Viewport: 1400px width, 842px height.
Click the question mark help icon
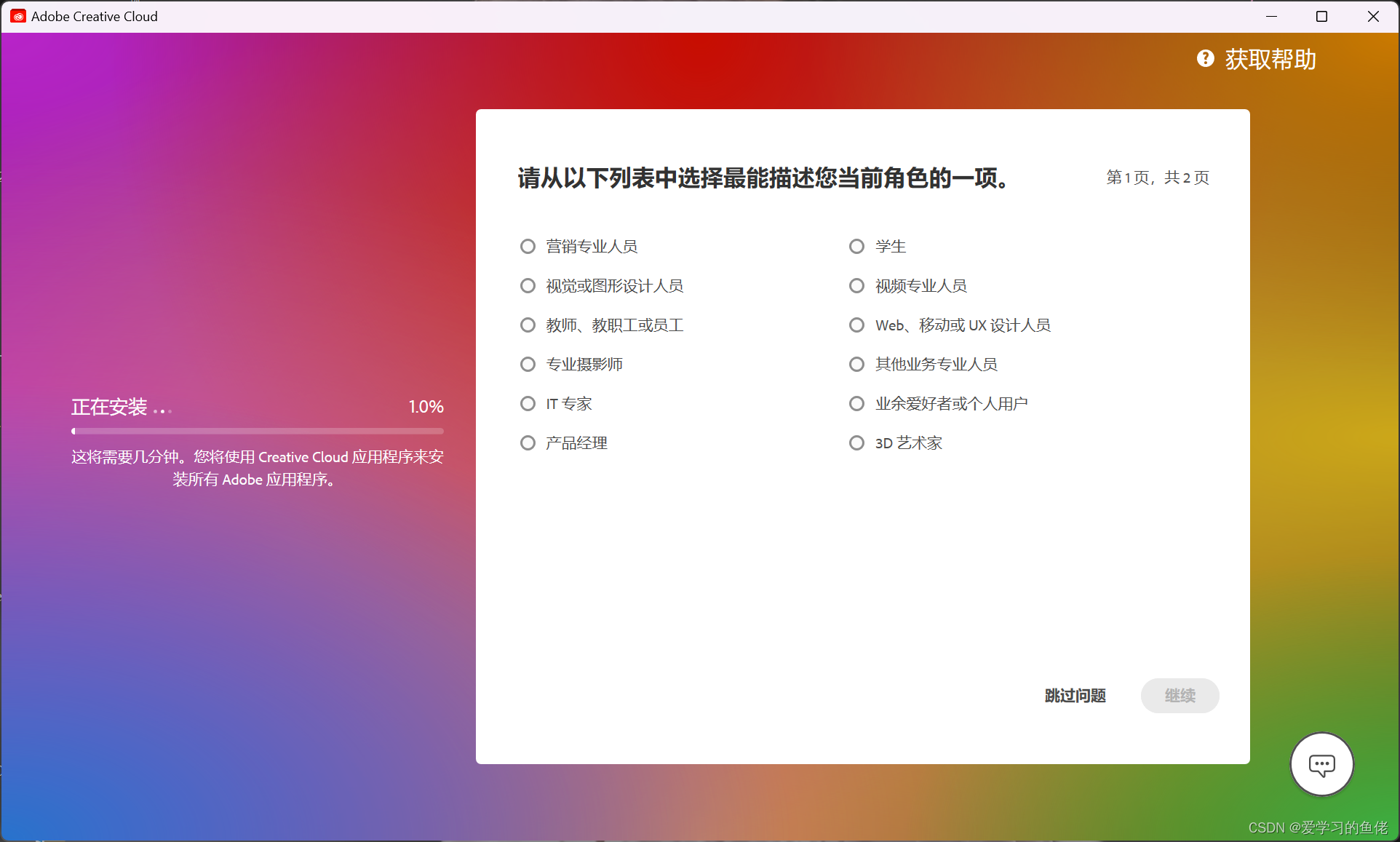tap(1205, 59)
